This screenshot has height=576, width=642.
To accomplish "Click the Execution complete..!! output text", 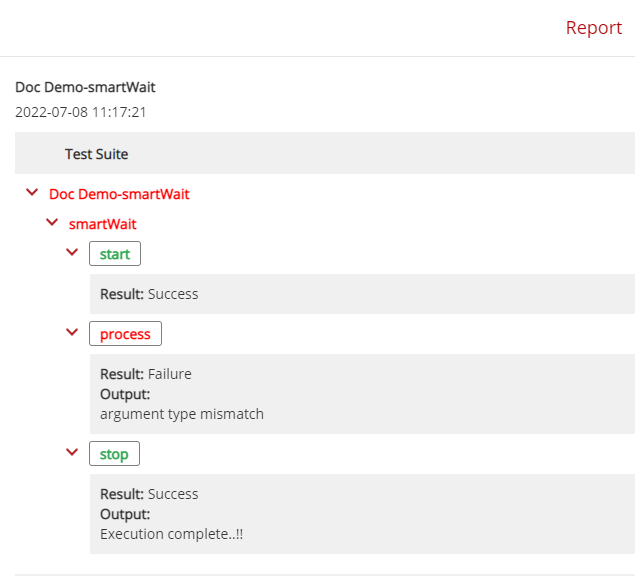I will coord(172,534).
